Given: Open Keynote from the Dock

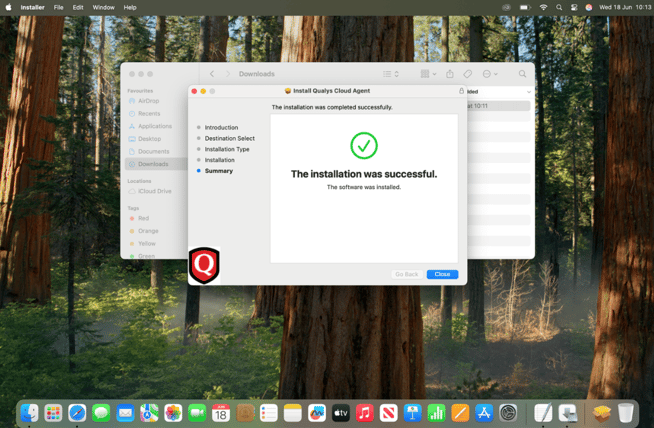Looking at the screenshot, I should (413, 413).
